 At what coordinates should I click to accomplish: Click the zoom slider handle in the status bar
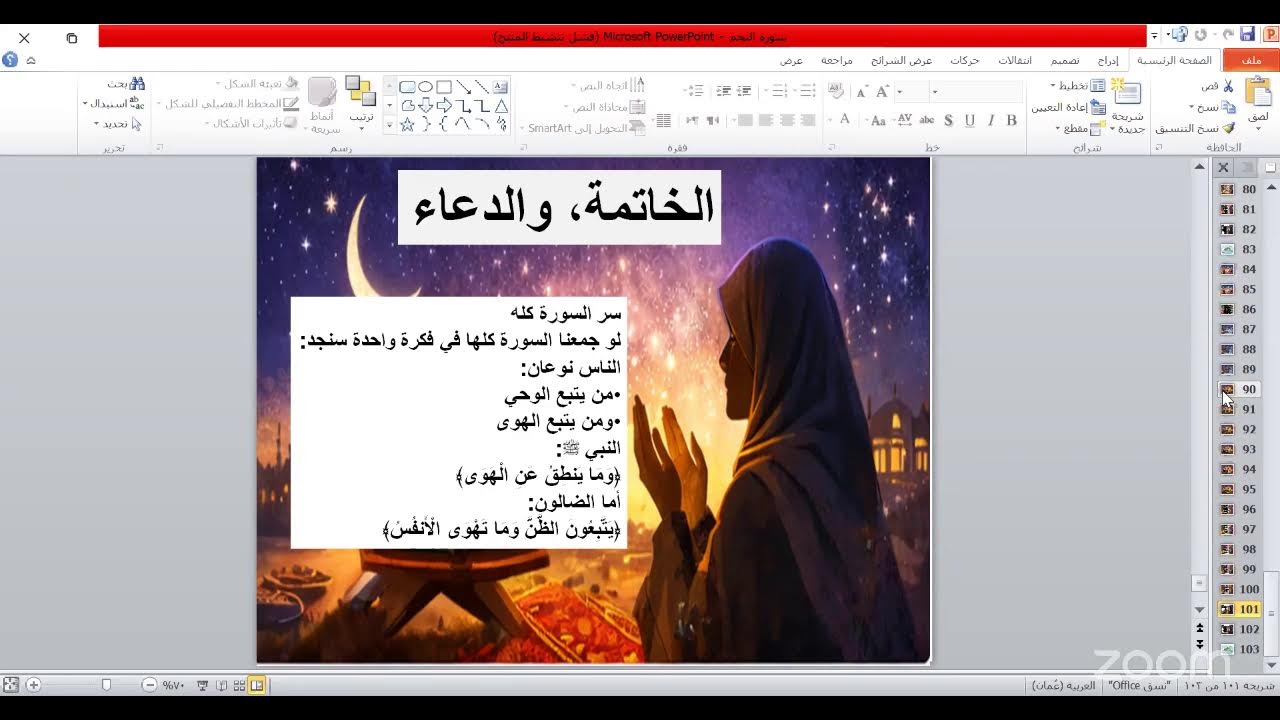106,685
